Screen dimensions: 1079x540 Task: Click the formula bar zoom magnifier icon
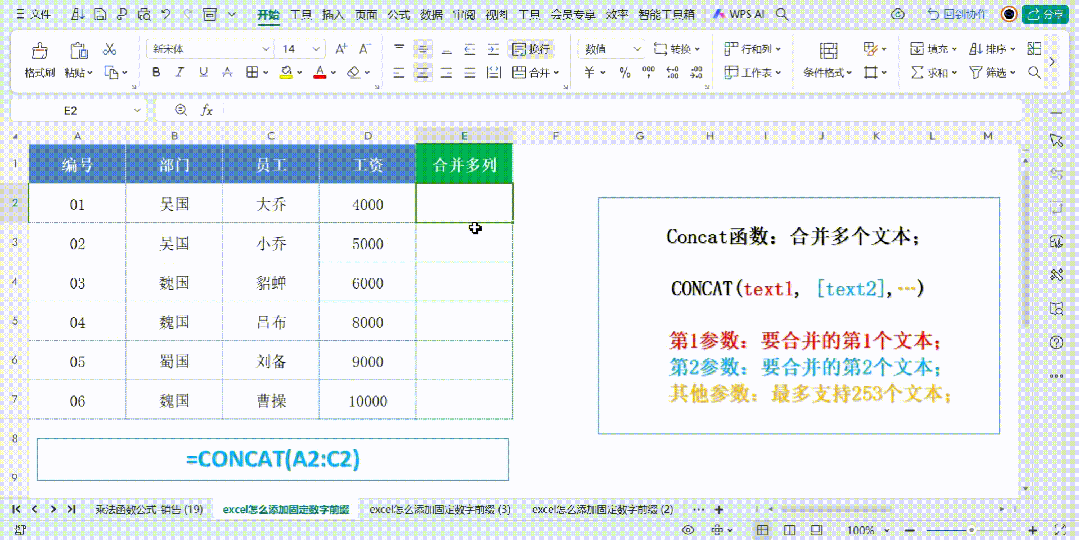pos(181,110)
